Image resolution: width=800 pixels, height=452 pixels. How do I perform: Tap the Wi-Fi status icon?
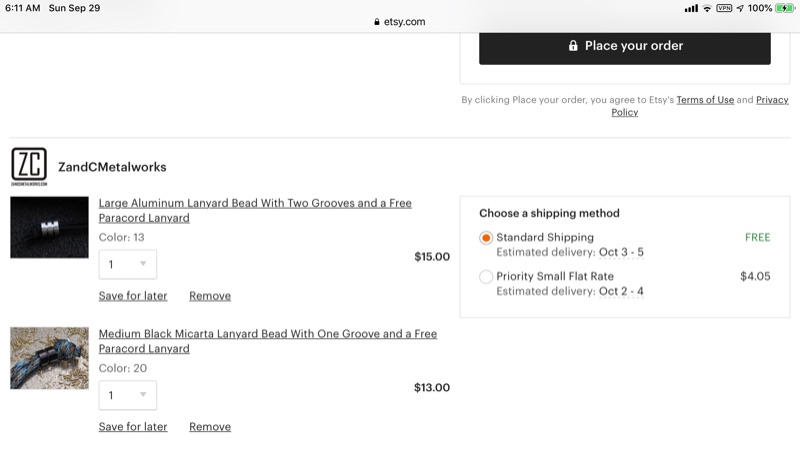coord(707,8)
